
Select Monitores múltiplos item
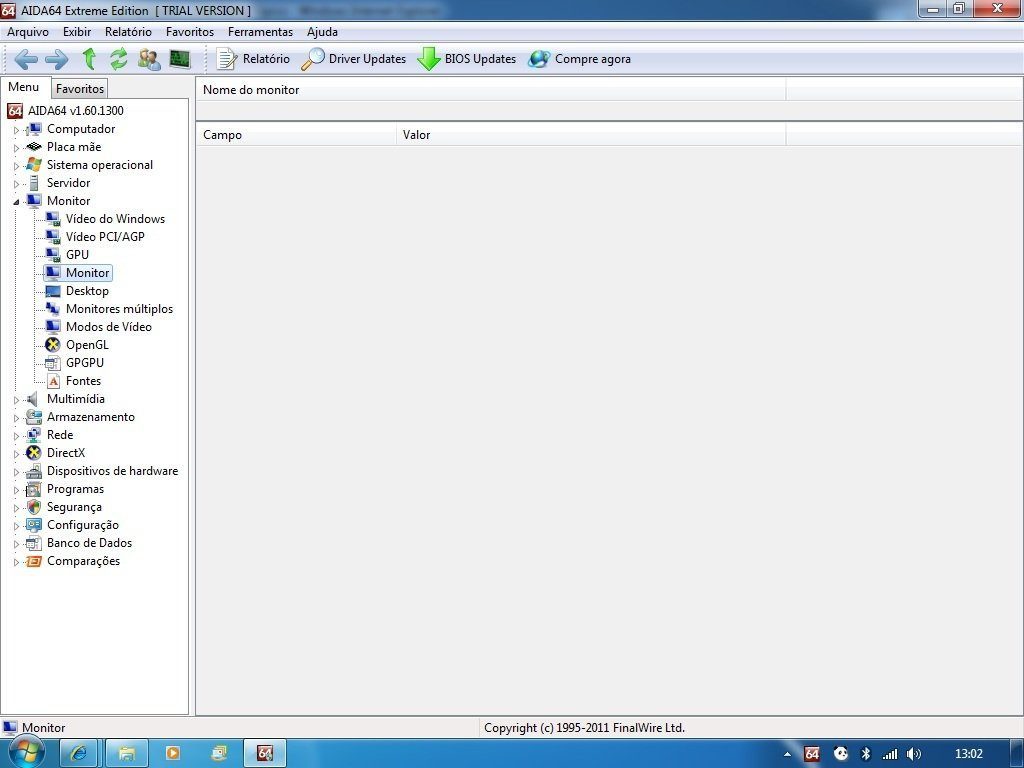tap(120, 309)
